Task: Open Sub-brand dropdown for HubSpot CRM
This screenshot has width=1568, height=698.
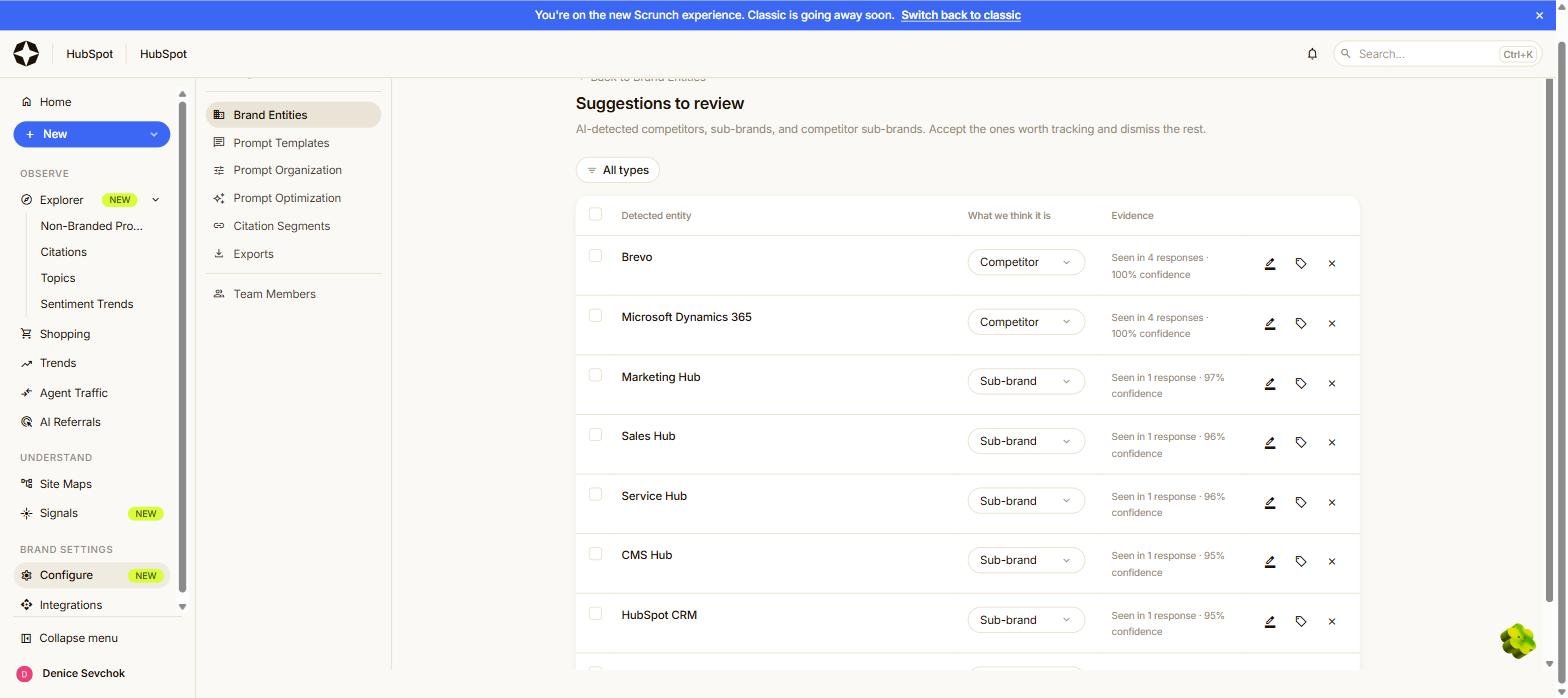Action: [1026, 620]
